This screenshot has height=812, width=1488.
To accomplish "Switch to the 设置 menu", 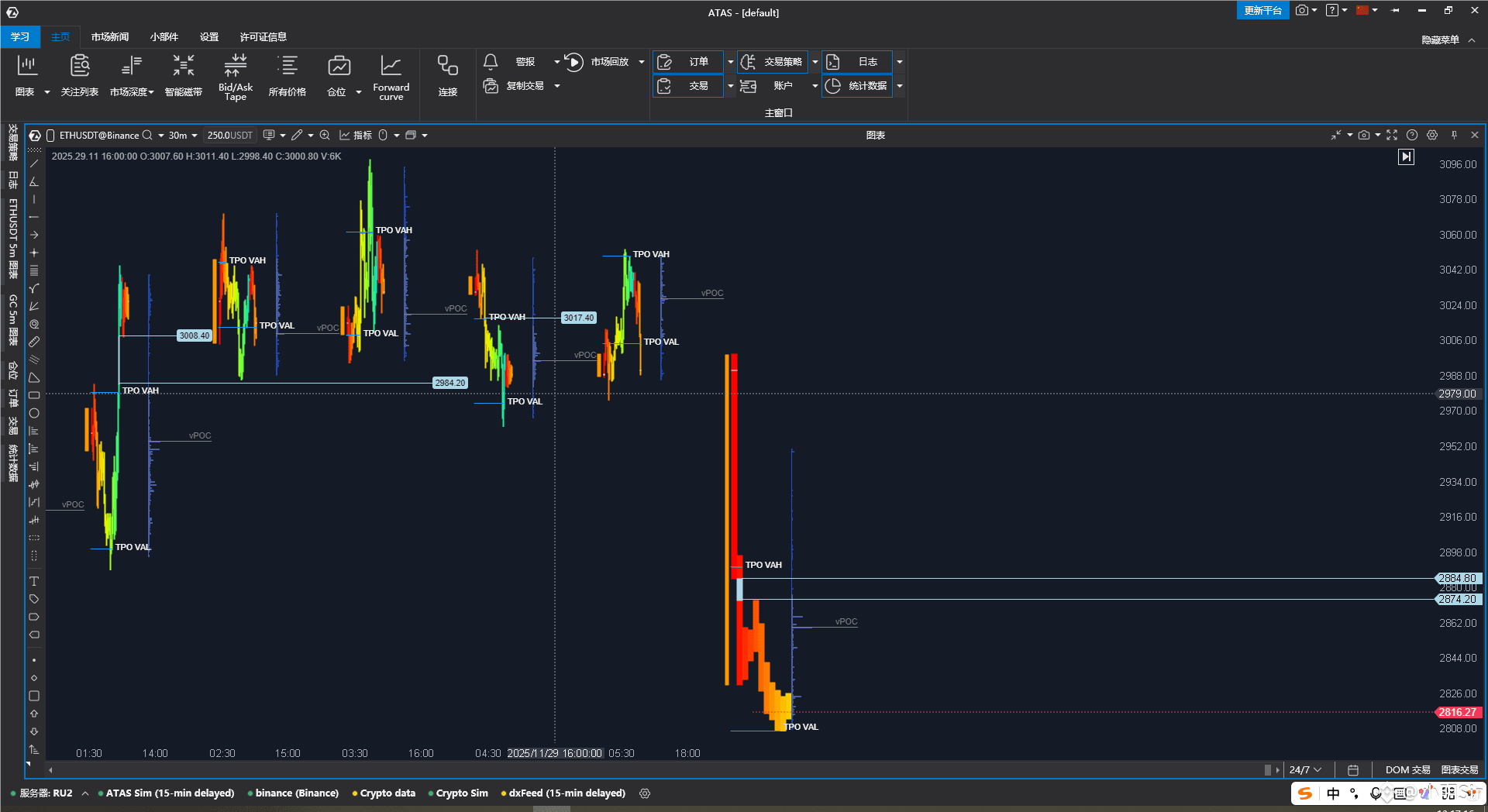I will (x=209, y=36).
